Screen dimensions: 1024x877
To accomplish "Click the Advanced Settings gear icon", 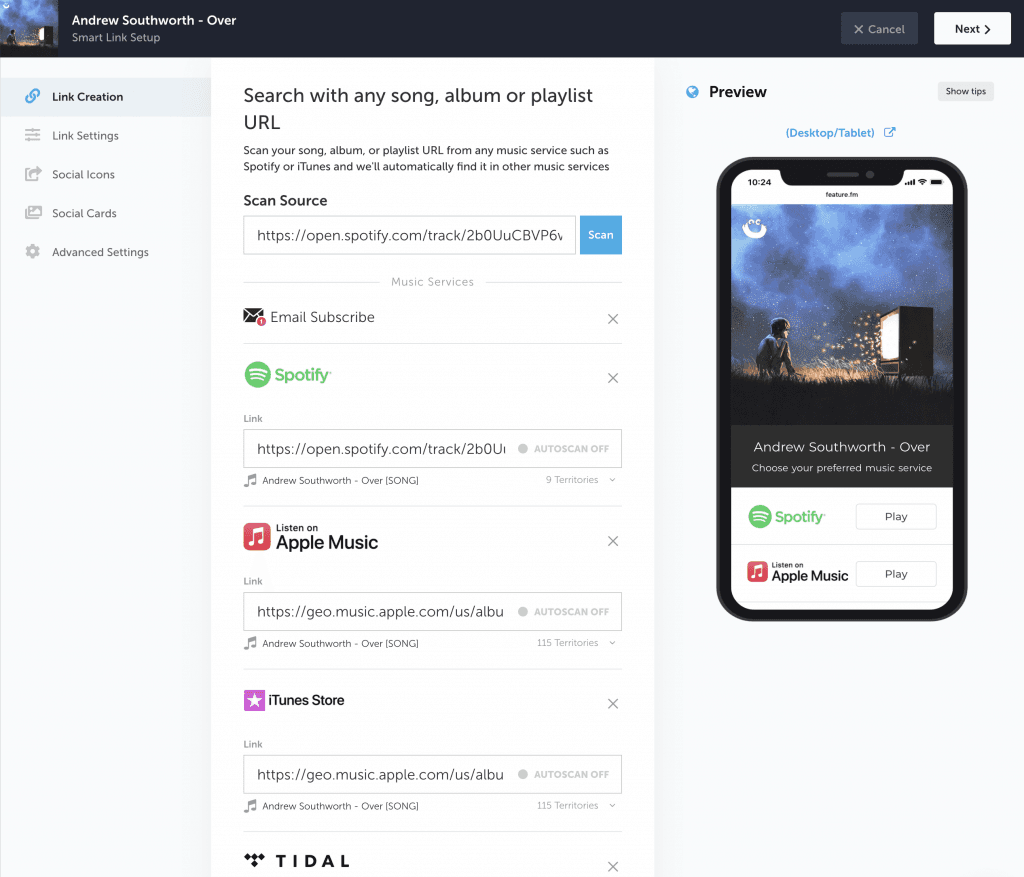I will click(x=33, y=251).
